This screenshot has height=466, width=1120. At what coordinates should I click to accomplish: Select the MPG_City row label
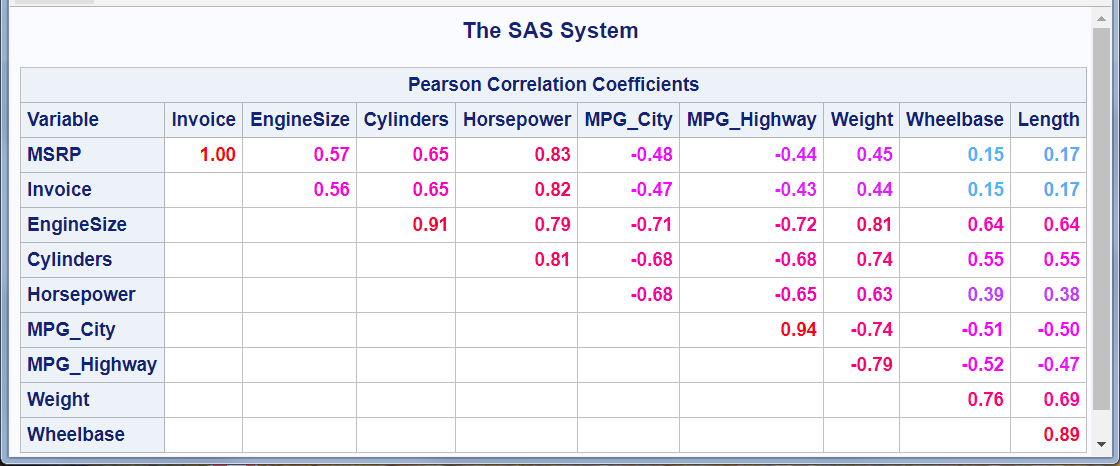click(71, 330)
